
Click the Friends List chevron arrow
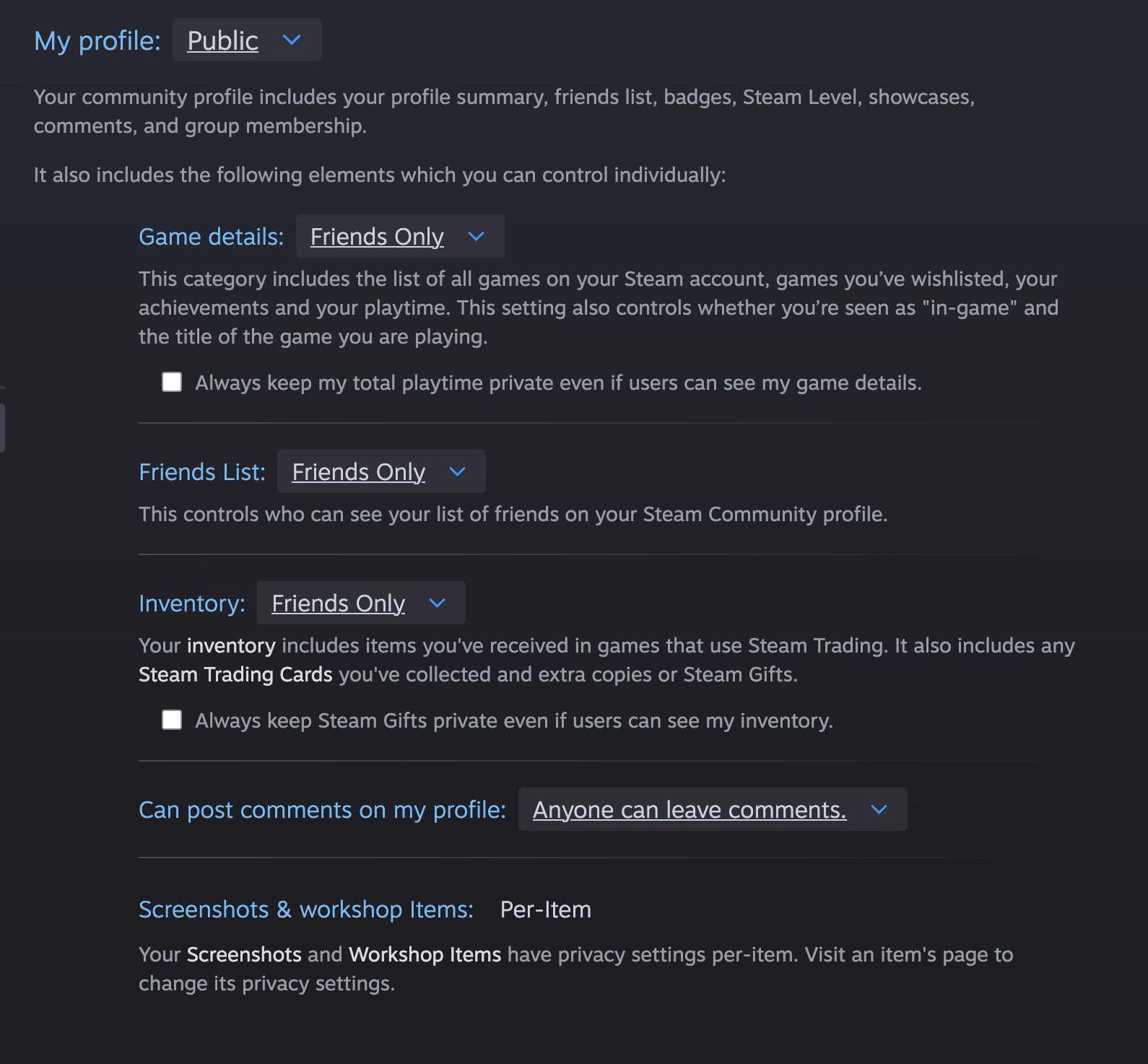pyautogui.click(x=457, y=471)
